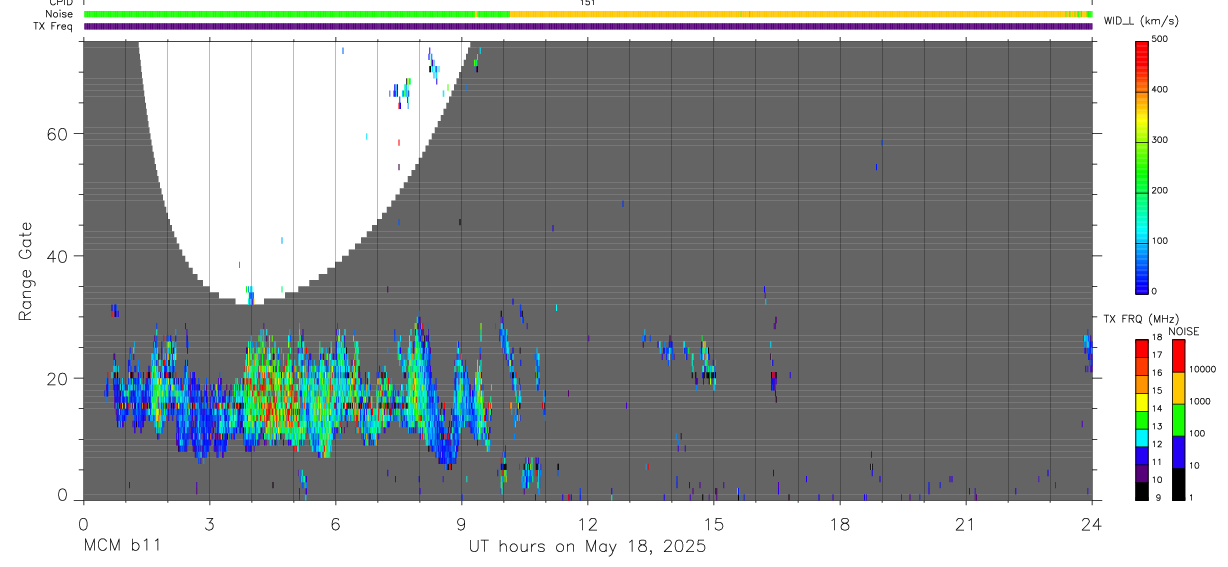Click the 40 tick on Range Gate axis

pyautogui.click(x=55, y=256)
